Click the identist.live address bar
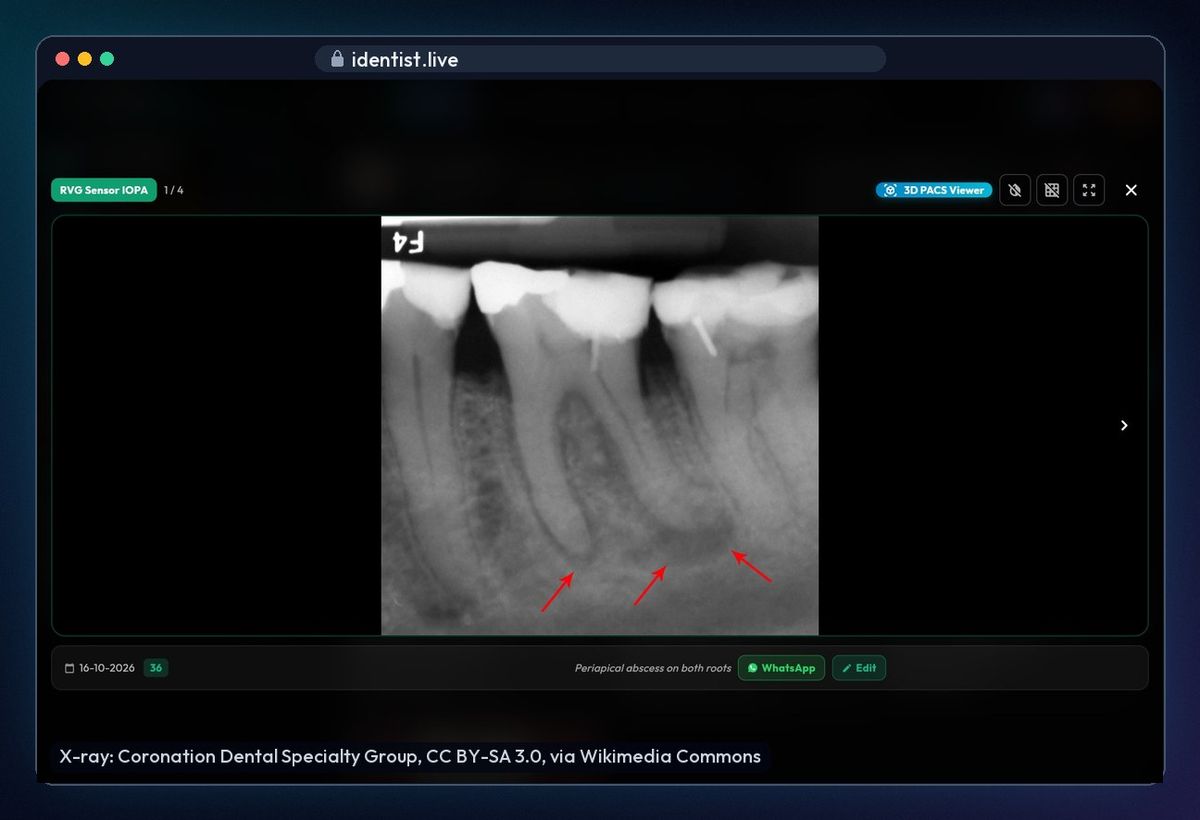Image resolution: width=1200 pixels, height=820 pixels. tap(600, 59)
